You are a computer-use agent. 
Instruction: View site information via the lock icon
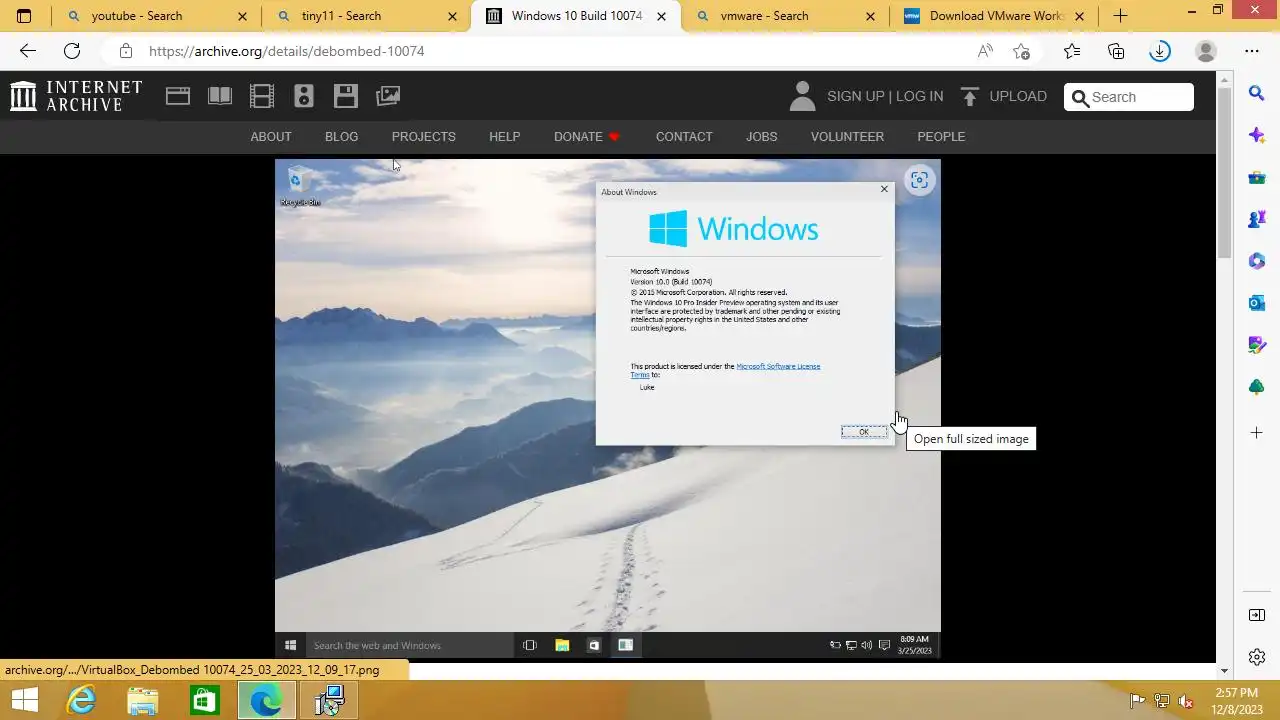[x=125, y=51]
